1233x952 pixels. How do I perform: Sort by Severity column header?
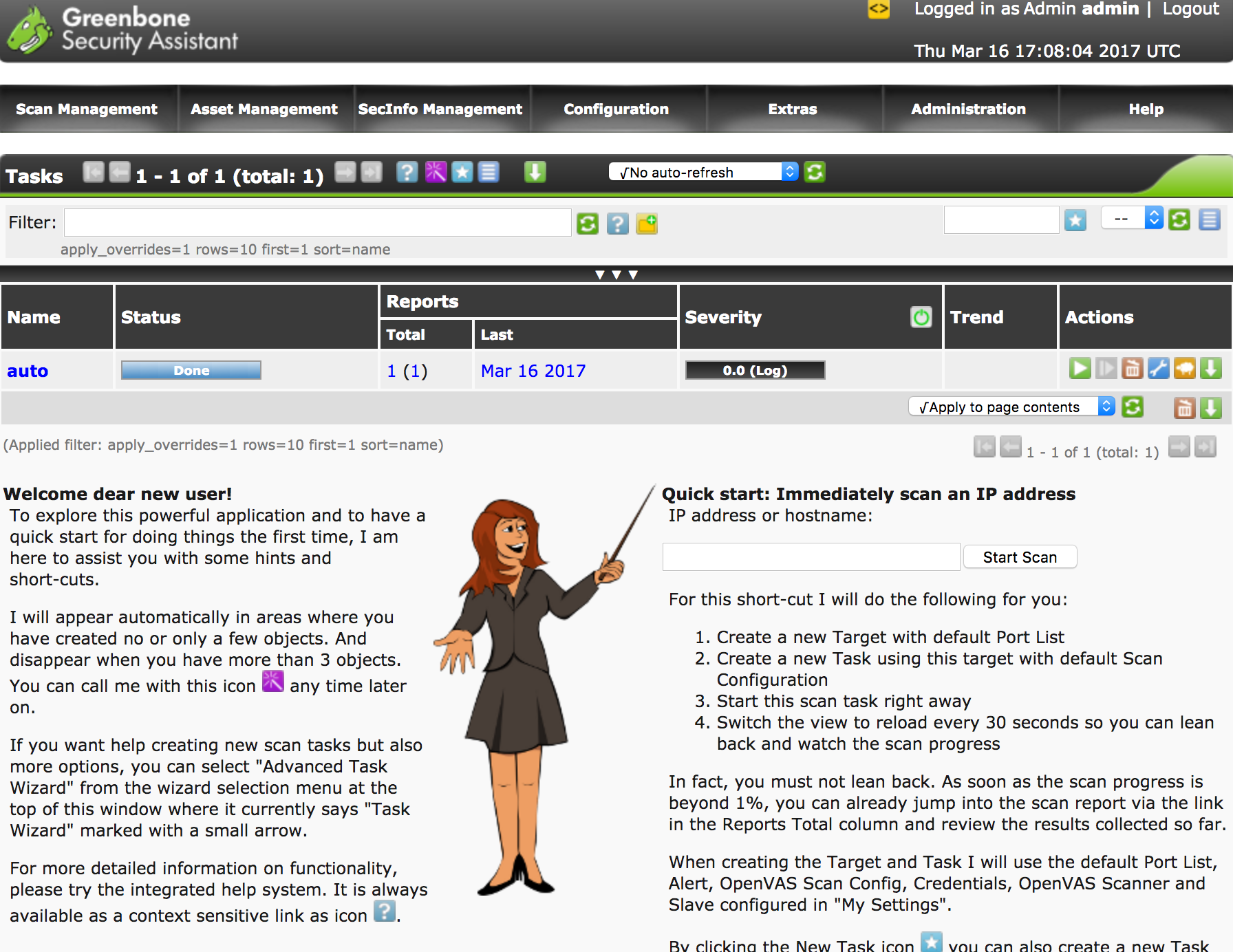pos(723,317)
